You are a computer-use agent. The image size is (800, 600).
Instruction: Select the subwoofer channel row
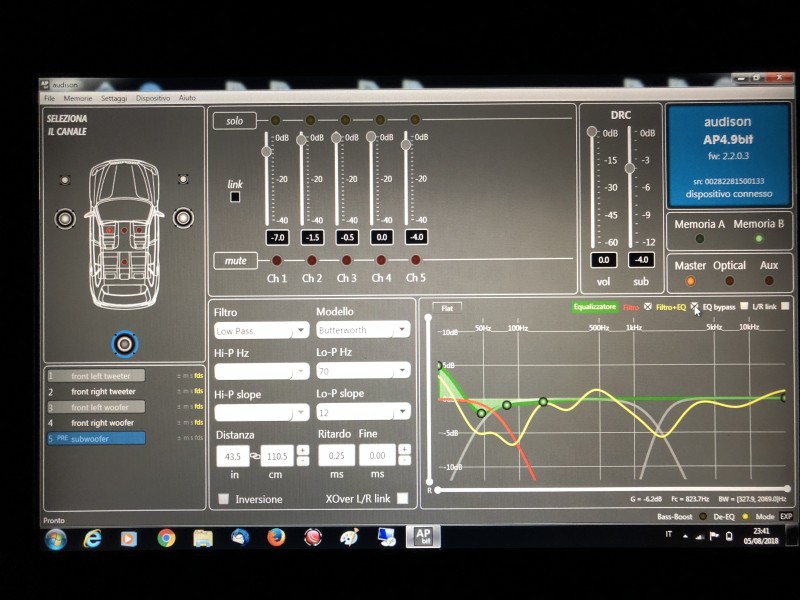[x=96, y=438]
